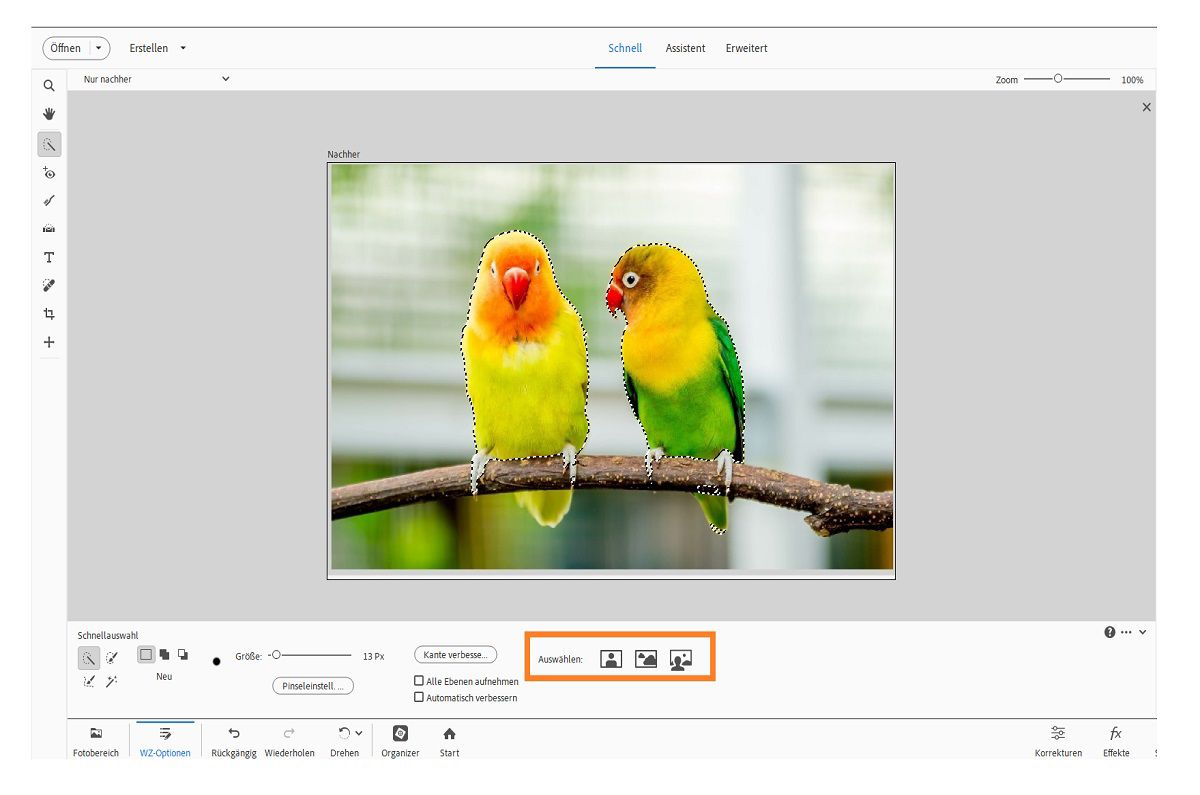This screenshot has height=795, width=1200.
Task: Click the select subject portrait icon
Action: pos(611,659)
